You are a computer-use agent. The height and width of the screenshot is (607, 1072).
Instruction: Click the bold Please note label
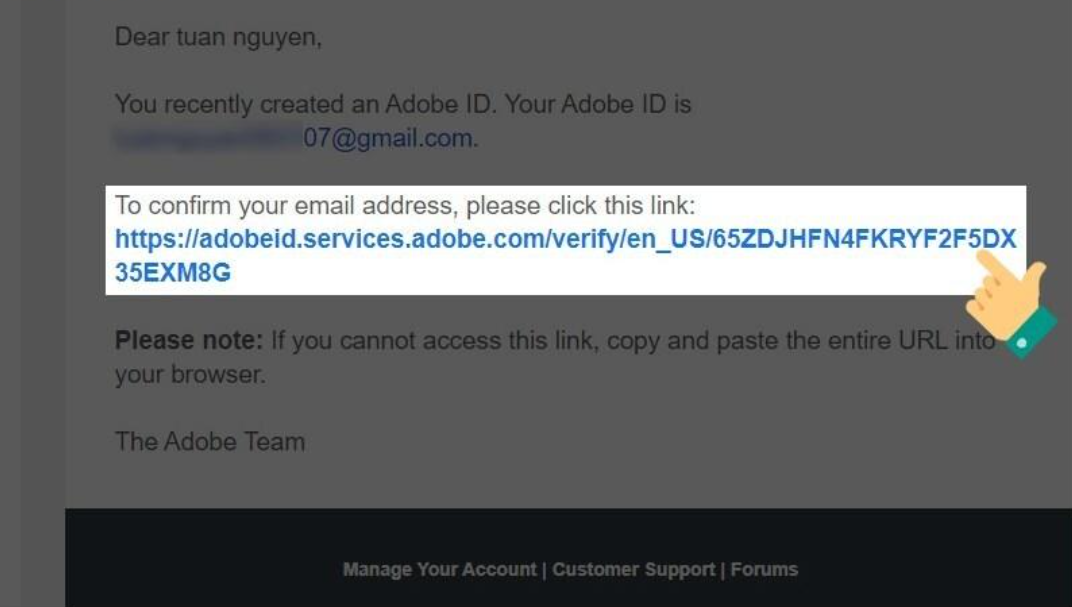189,340
